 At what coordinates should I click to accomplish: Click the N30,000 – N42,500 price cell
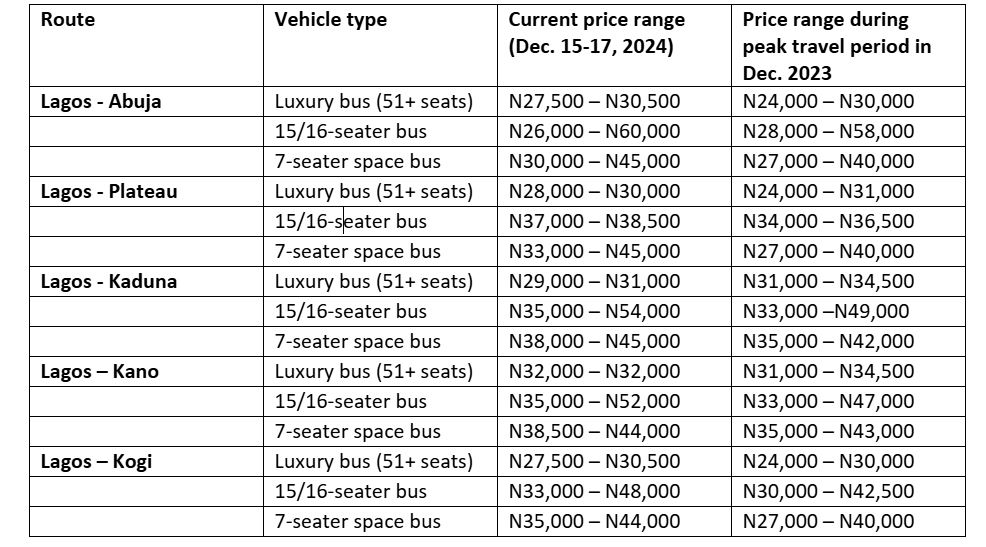[x=828, y=491]
